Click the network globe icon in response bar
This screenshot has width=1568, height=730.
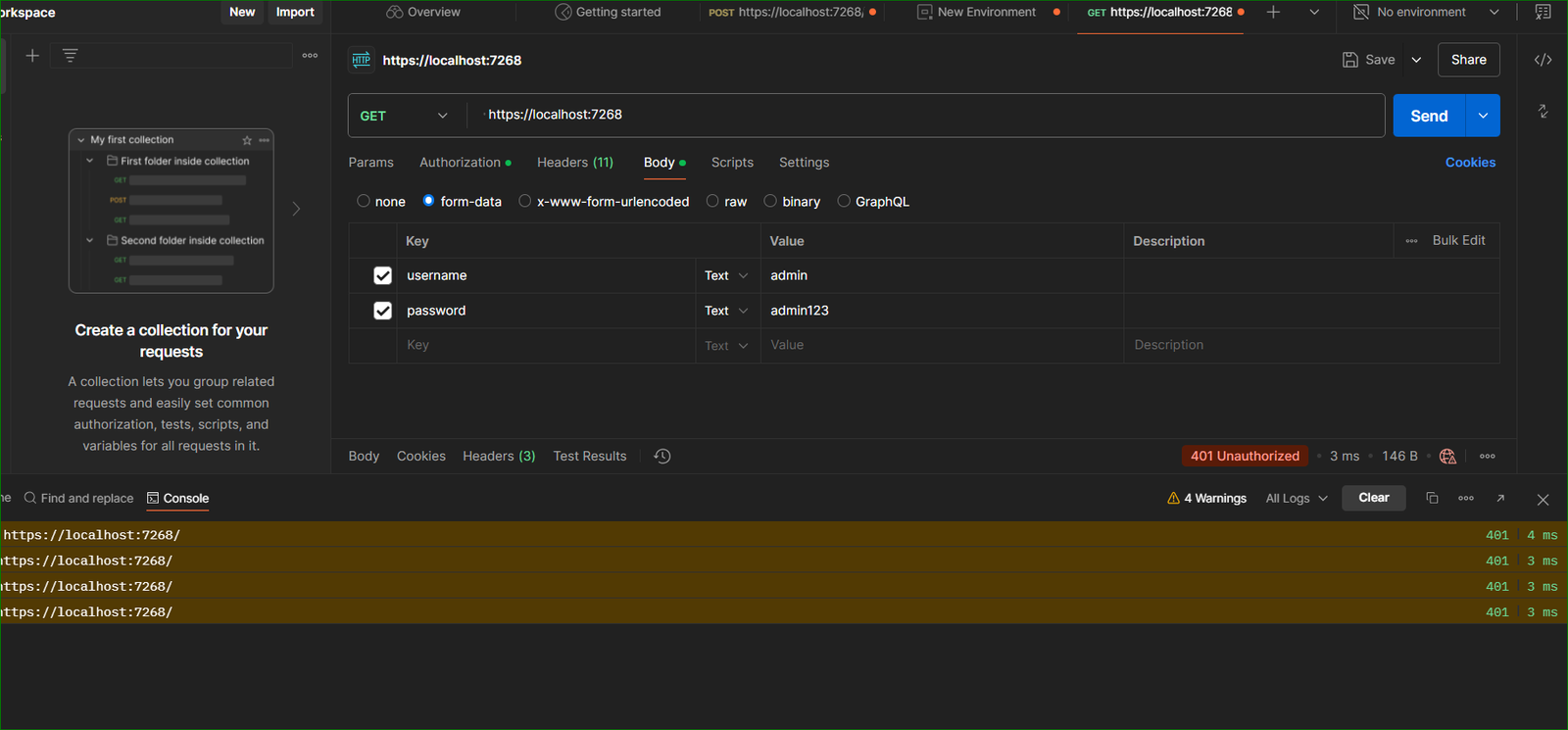point(1447,456)
